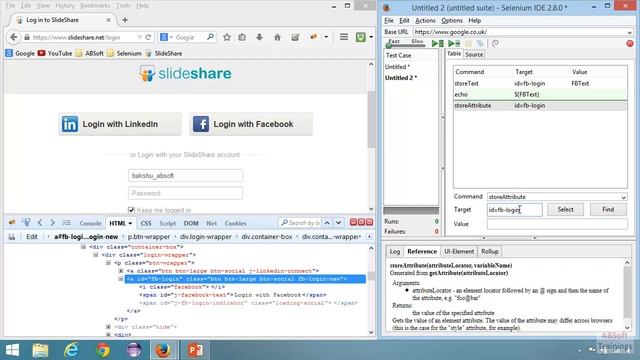Go to Firefox home page icon
Screen dimensions: 640x360
(277, 37)
